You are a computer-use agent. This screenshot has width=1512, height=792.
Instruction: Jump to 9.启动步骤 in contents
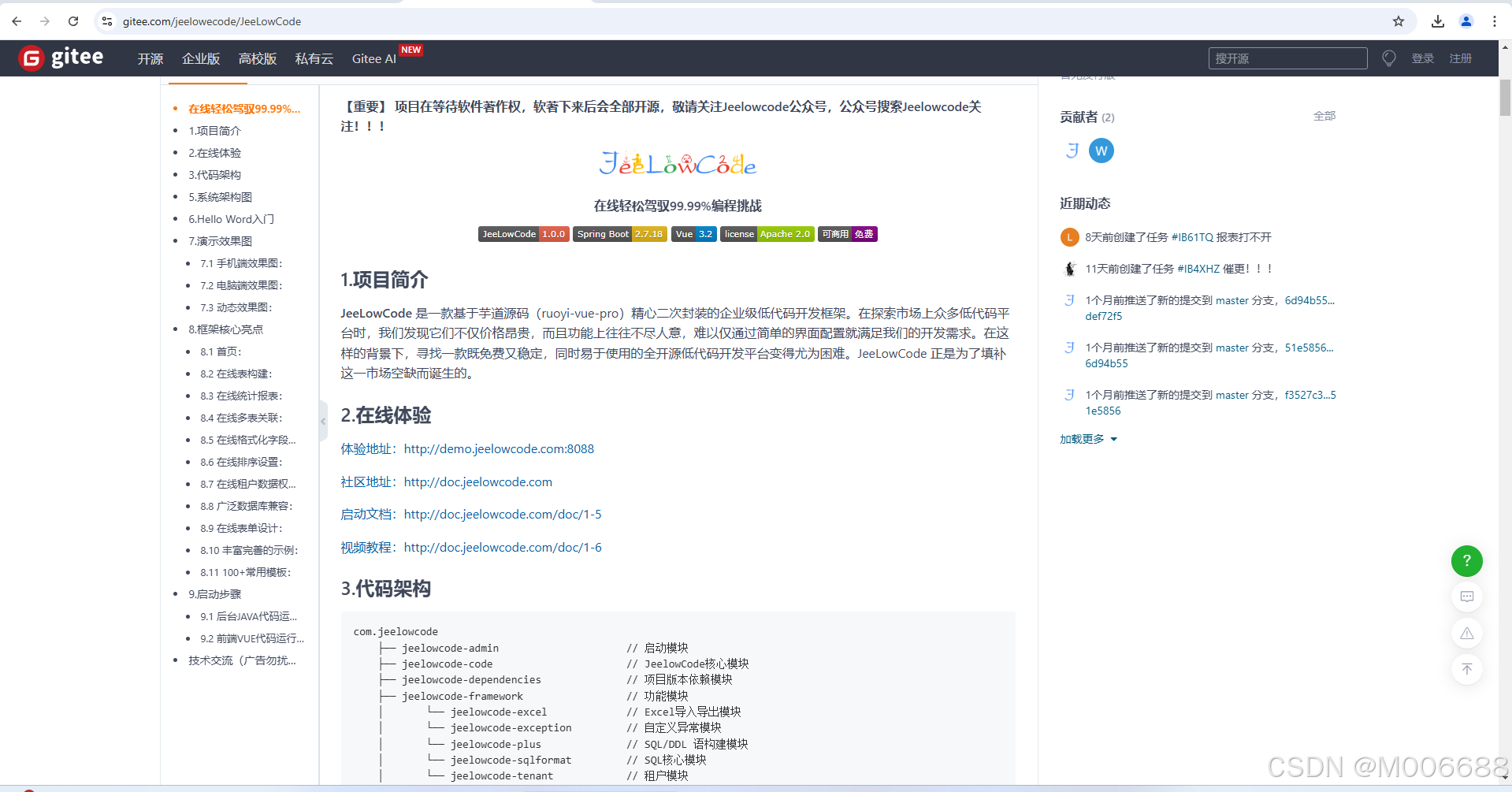[214, 594]
